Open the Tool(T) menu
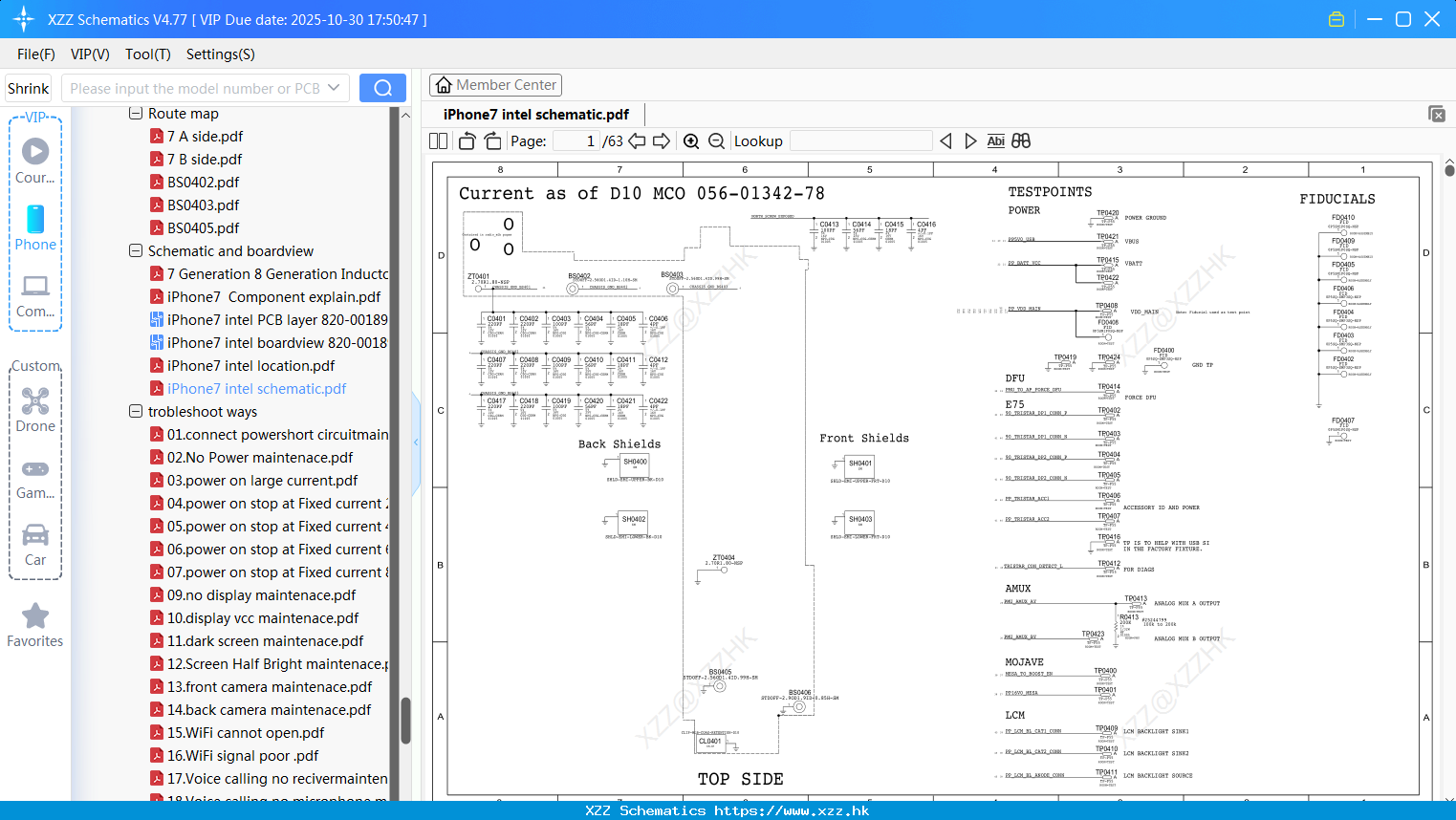1456x820 pixels. tap(148, 54)
